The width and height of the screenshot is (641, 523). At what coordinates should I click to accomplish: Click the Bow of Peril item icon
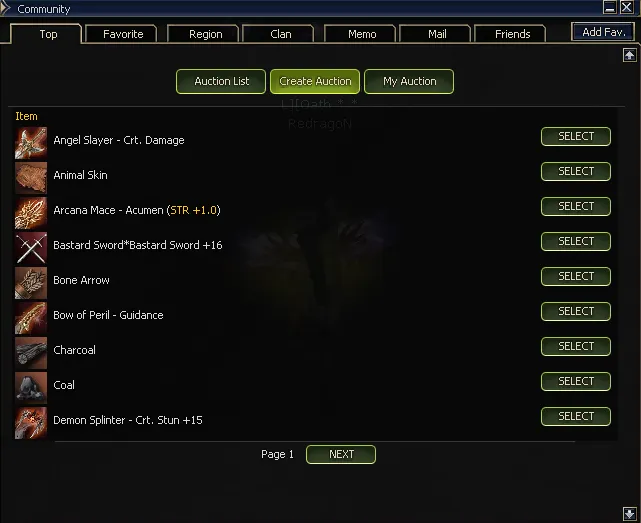(31, 318)
